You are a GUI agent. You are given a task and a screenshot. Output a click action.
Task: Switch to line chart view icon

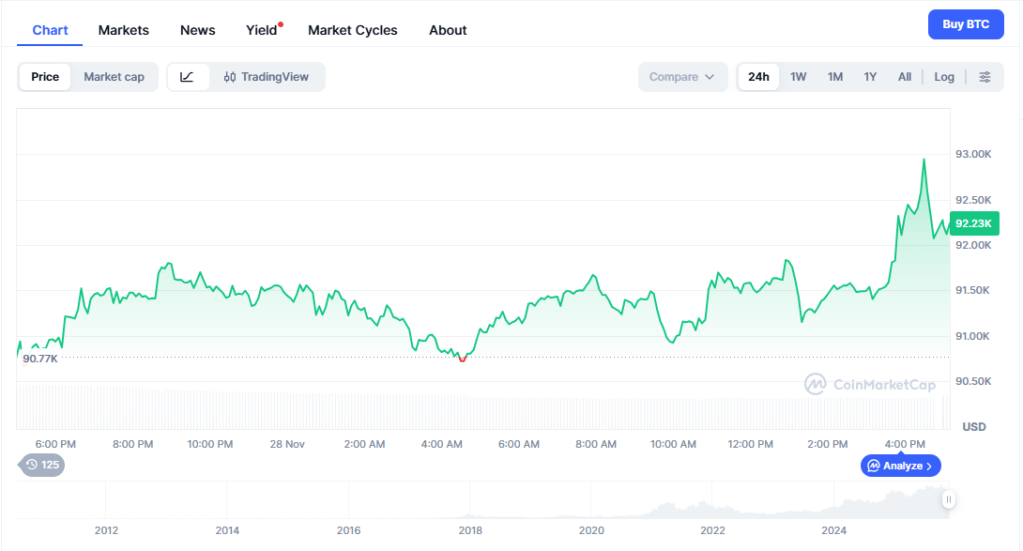pyautogui.click(x=188, y=77)
